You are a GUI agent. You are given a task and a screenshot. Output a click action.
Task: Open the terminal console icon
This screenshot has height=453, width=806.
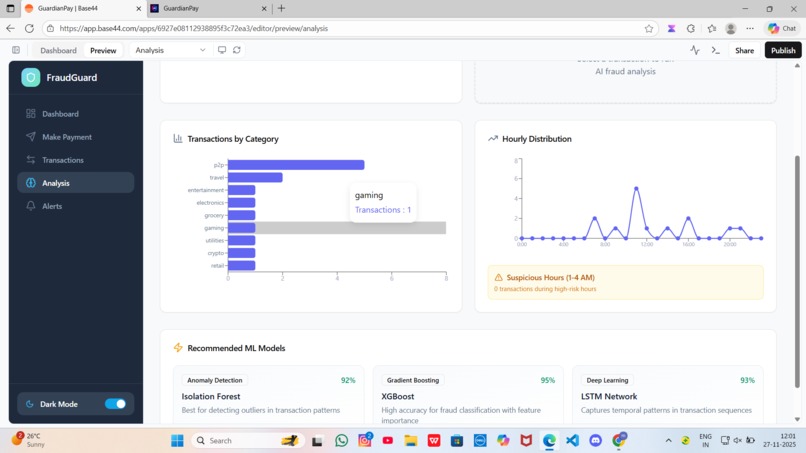pos(716,50)
